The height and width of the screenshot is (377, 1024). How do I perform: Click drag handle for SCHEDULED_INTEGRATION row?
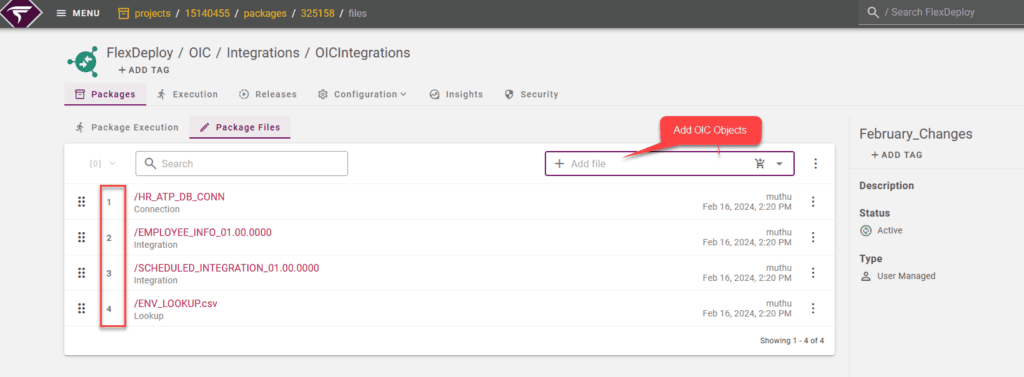pos(82,272)
